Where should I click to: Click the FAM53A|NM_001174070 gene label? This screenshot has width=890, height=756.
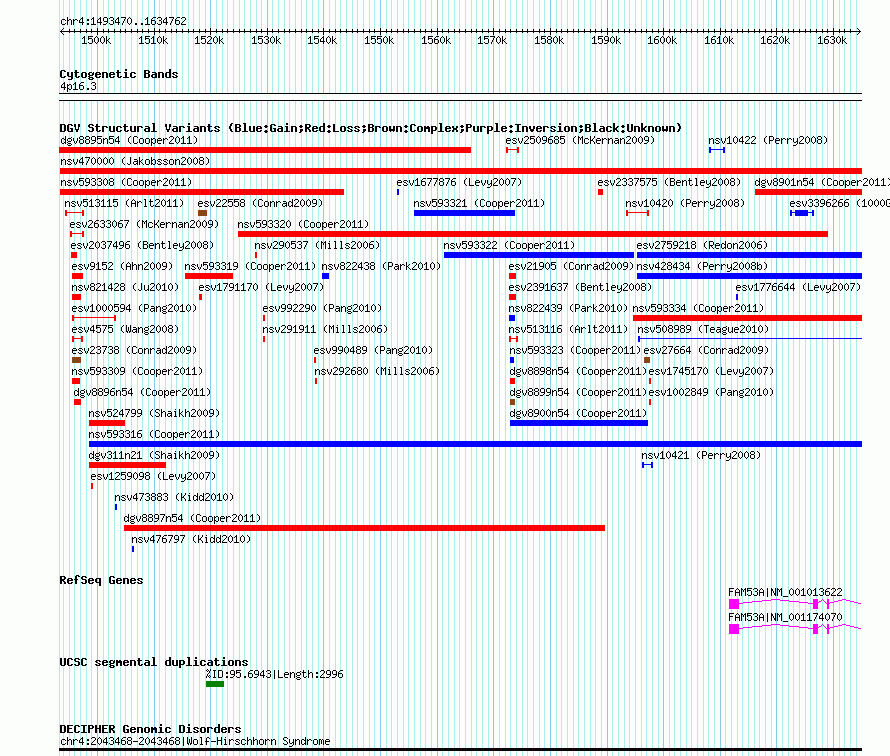785,617
